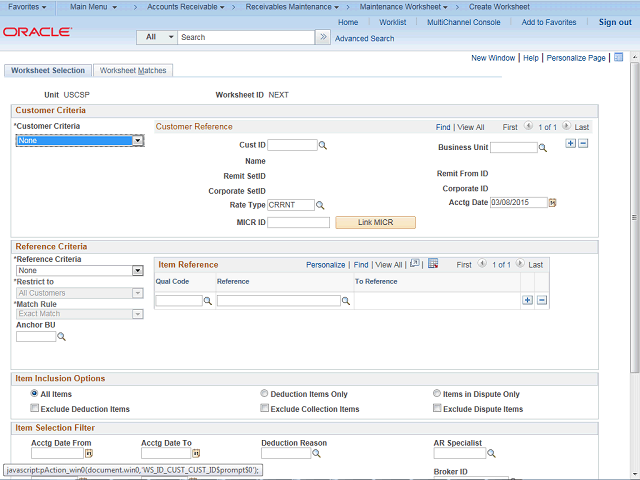The image size is (640, 480).
Task: Enable Exclude Collection Items checkbox
Action: (264, 409)
